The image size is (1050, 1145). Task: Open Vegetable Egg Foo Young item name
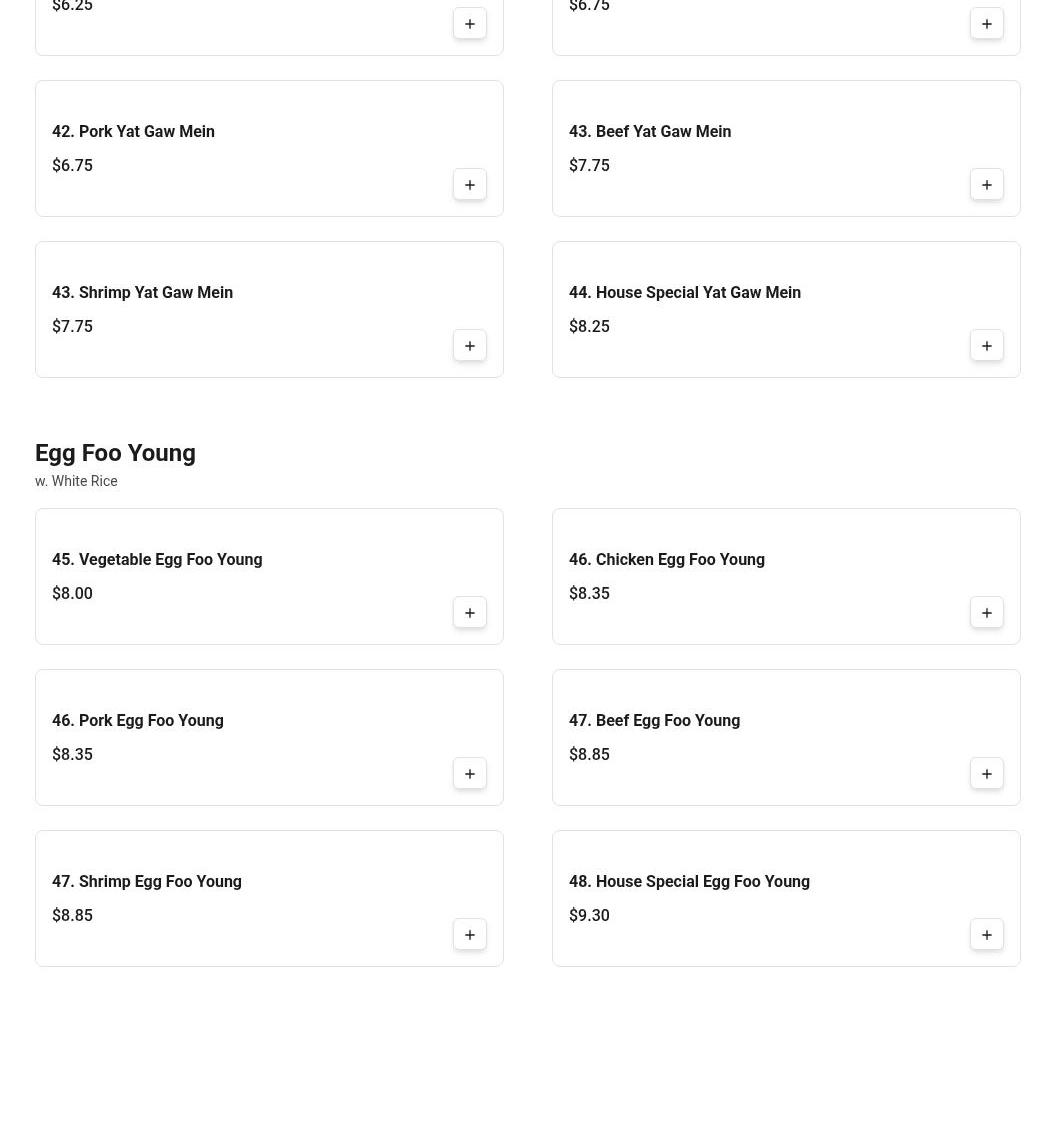[157, 560]
